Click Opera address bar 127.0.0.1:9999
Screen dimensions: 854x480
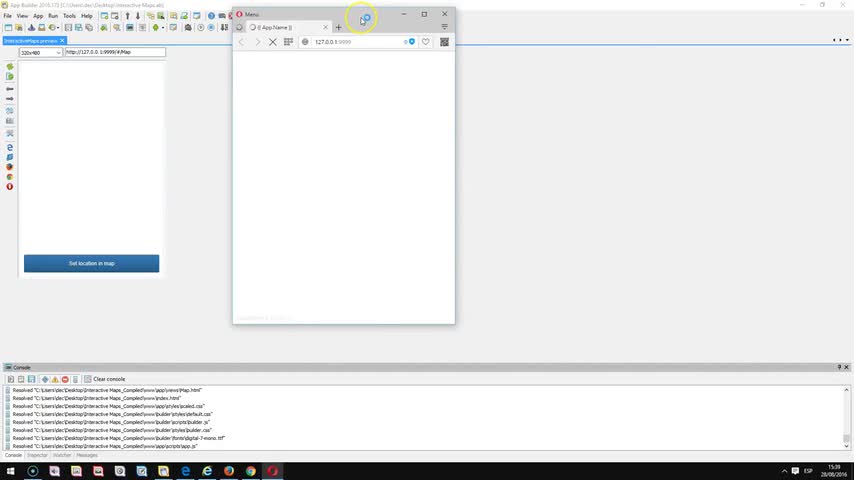[x=358, y=42]
